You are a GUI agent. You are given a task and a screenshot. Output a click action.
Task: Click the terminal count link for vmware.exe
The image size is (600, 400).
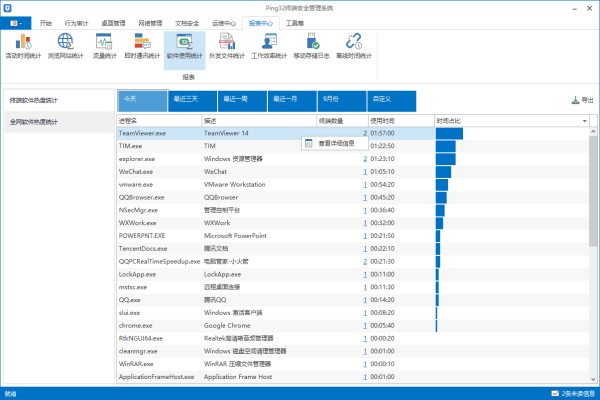pyautogui.click(x=365, y=184)
